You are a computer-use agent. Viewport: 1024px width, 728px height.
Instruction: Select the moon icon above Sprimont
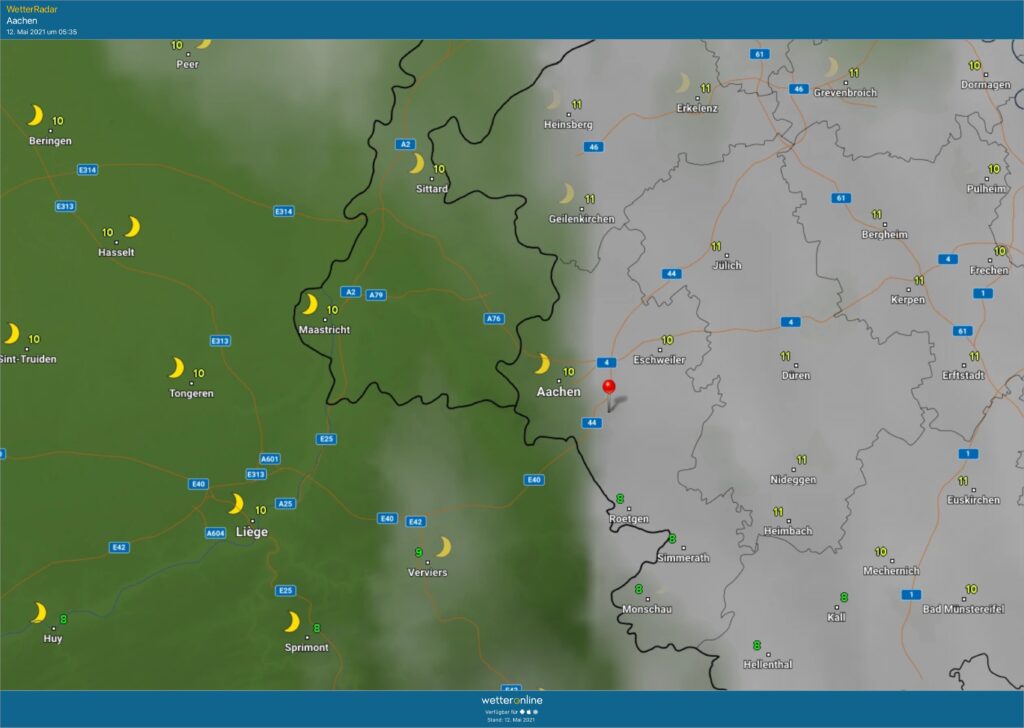tap(292, 622)
